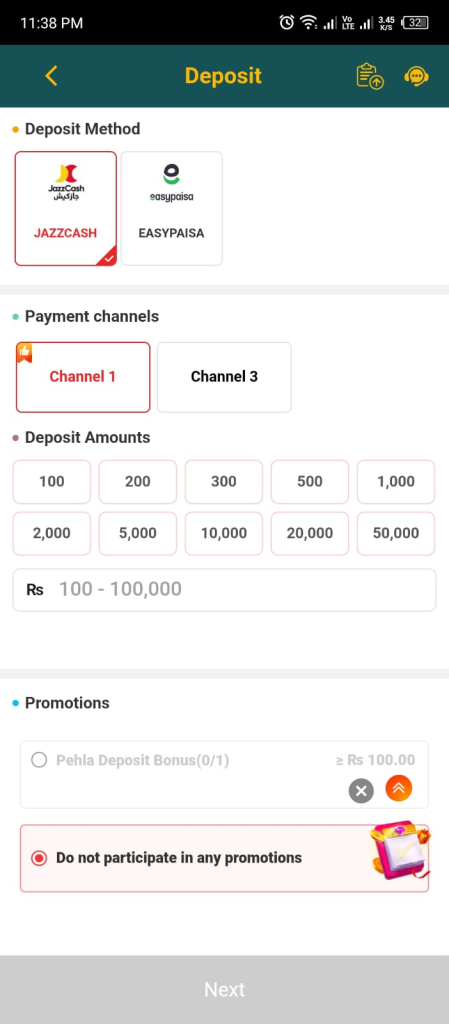
Task: Tap the Next button
Action: (224, 989)
